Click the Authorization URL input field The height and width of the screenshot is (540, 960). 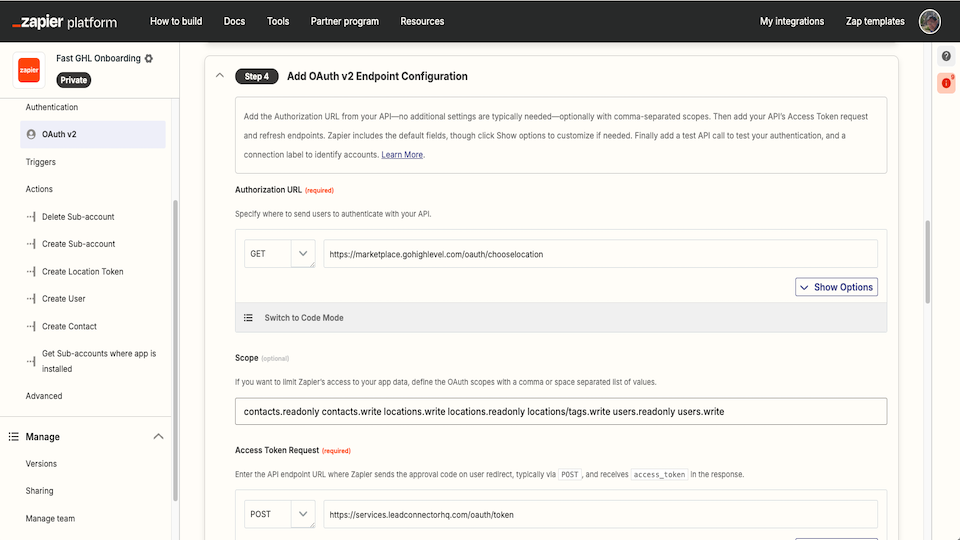click(x=601, y=253)
